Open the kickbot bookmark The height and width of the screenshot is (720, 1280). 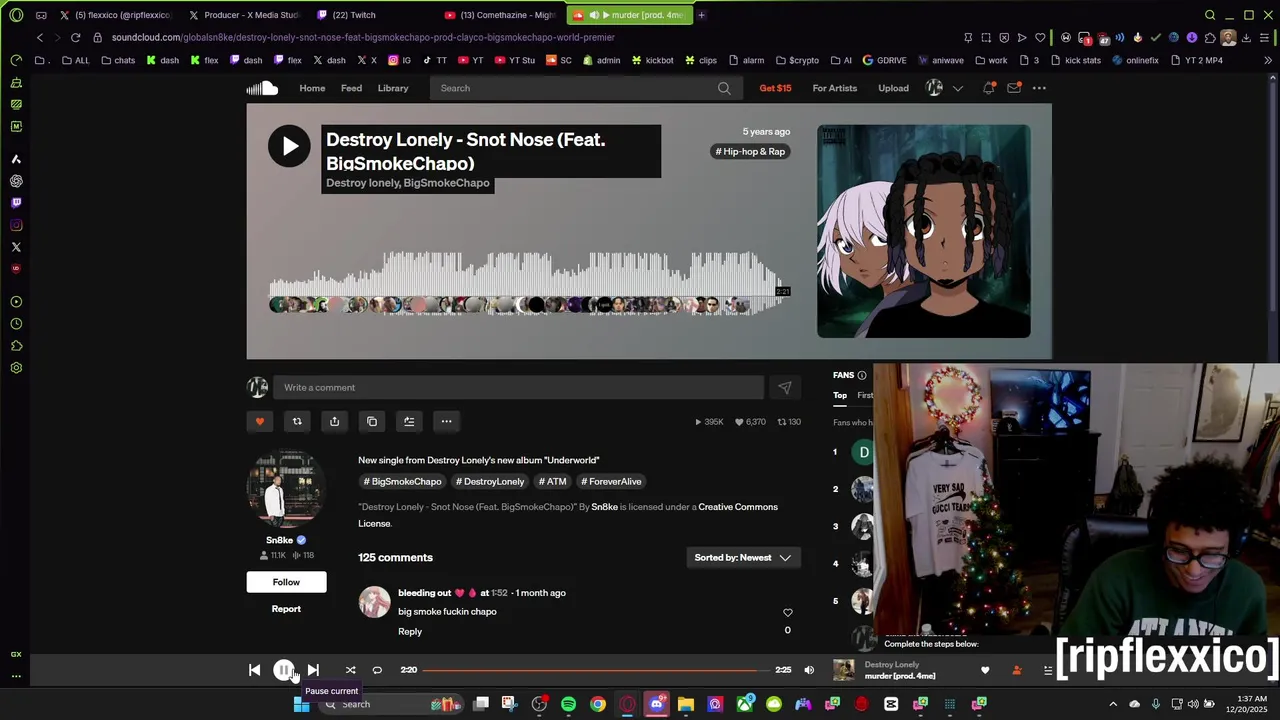[x=652, y=60]
